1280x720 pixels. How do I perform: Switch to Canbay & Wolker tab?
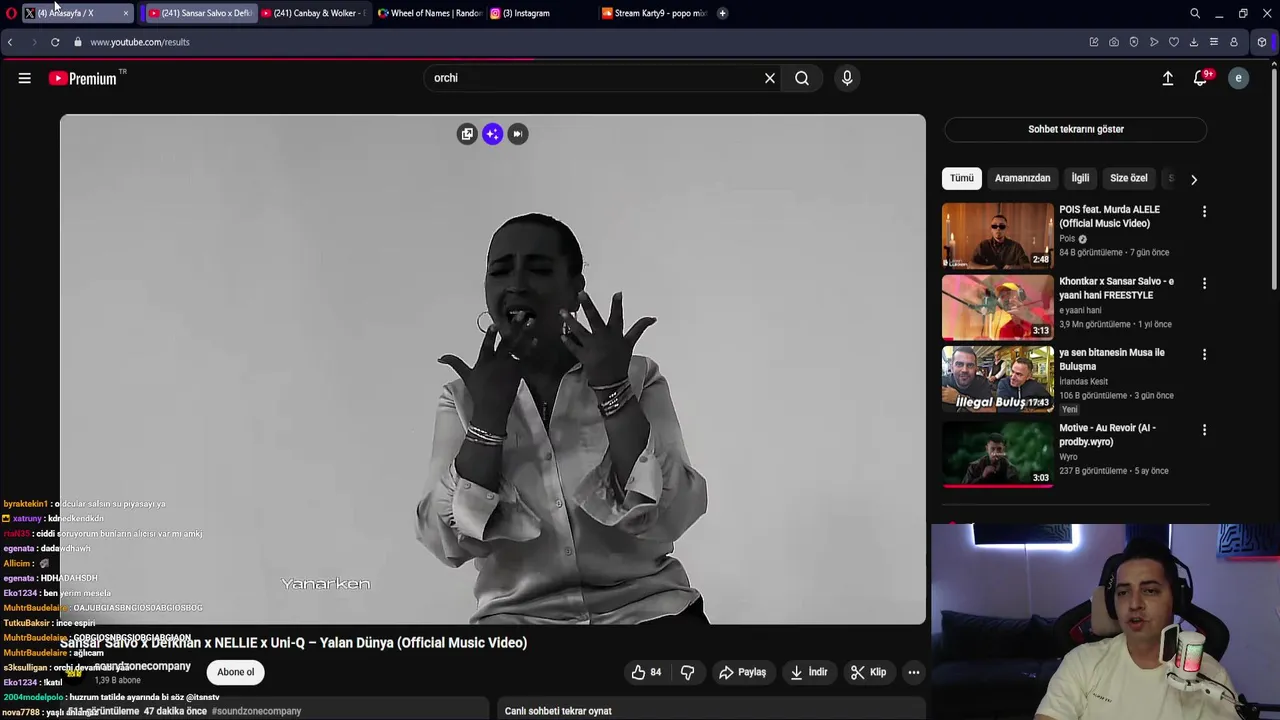[x=312, y=13]
